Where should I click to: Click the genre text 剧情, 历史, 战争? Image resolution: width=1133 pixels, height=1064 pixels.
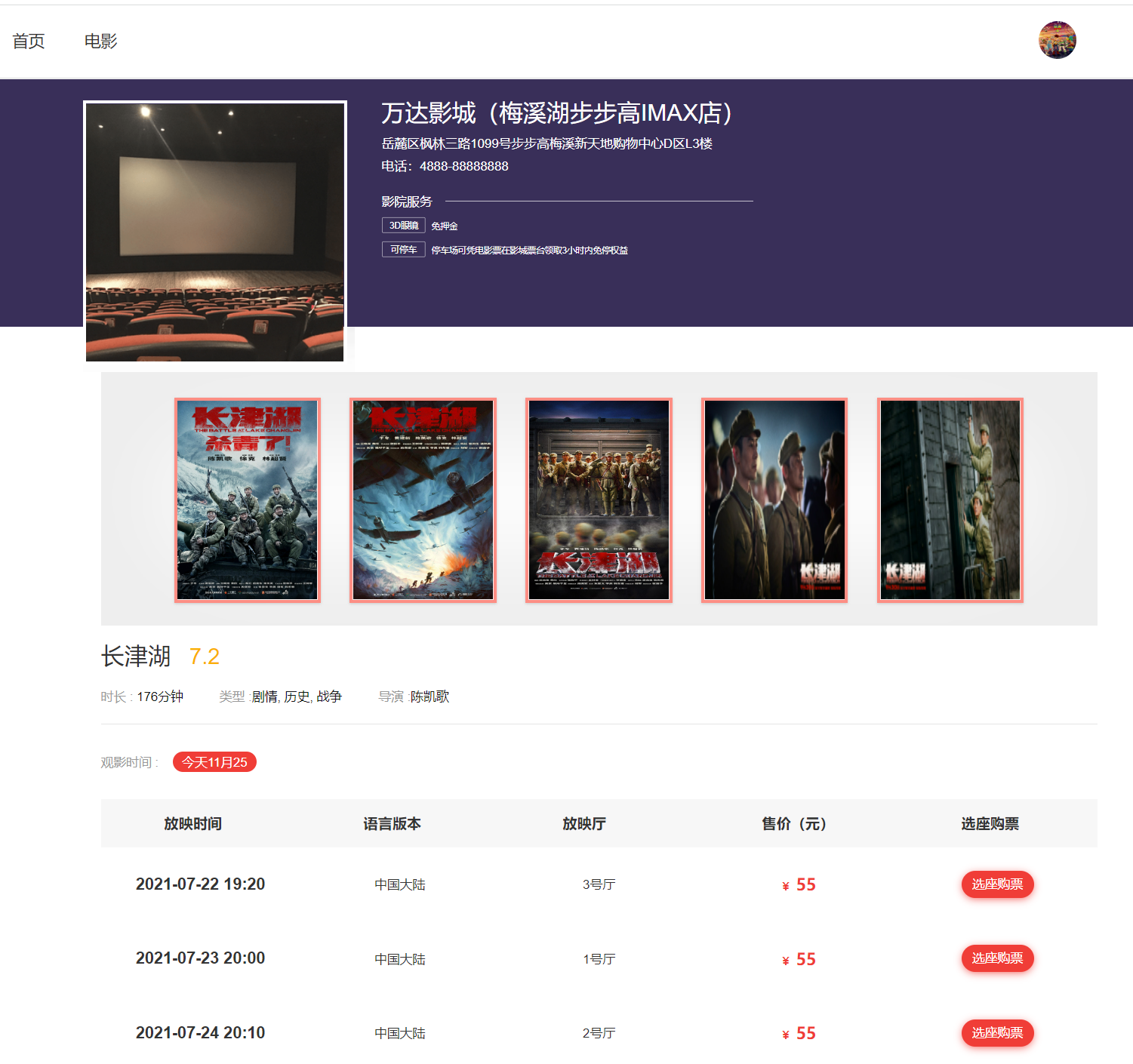click(297, 697)
